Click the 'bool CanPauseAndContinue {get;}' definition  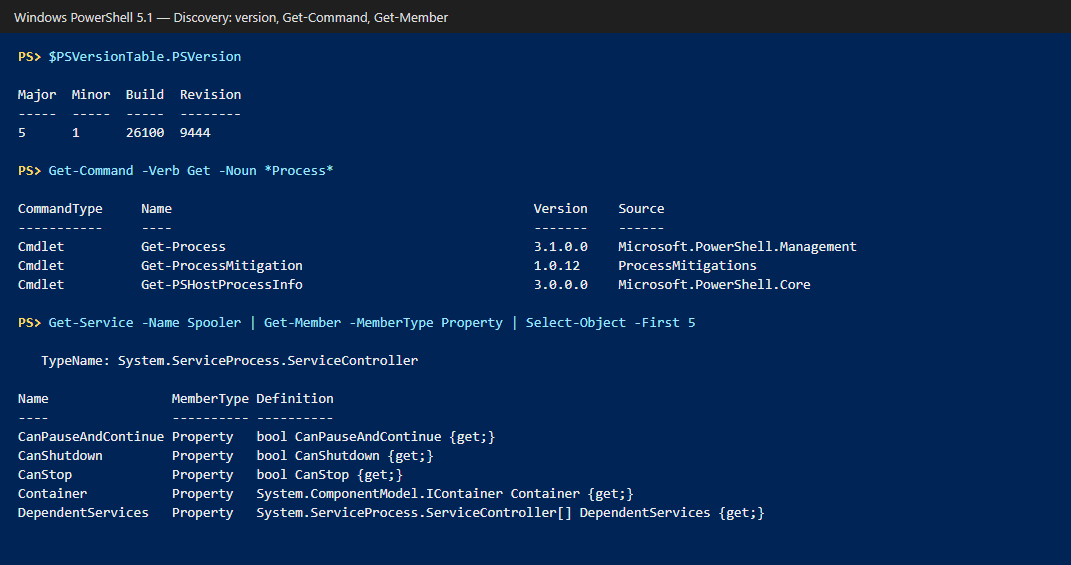[x=376, y=437]
